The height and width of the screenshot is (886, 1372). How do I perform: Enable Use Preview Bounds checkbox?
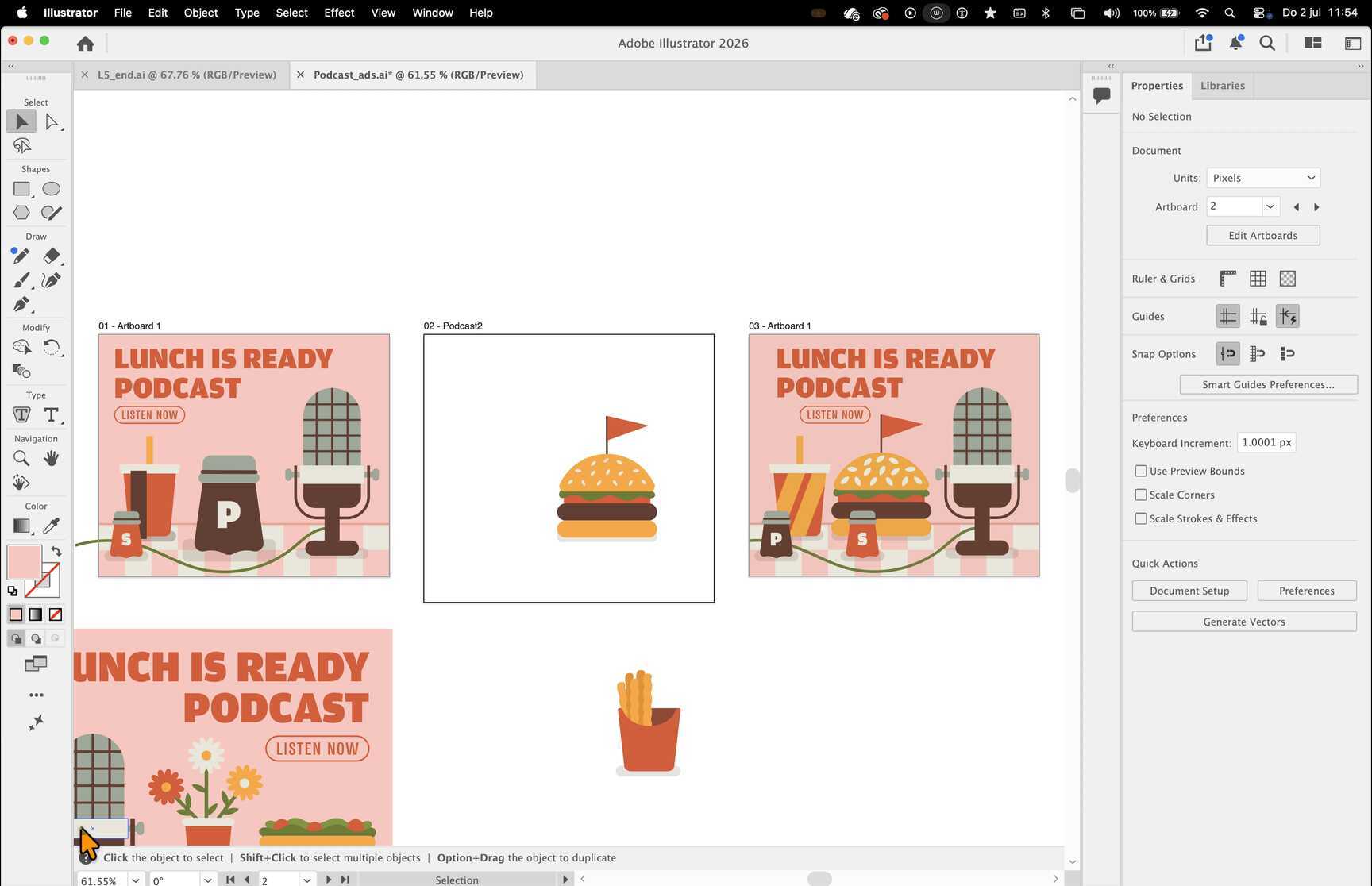1141,471
